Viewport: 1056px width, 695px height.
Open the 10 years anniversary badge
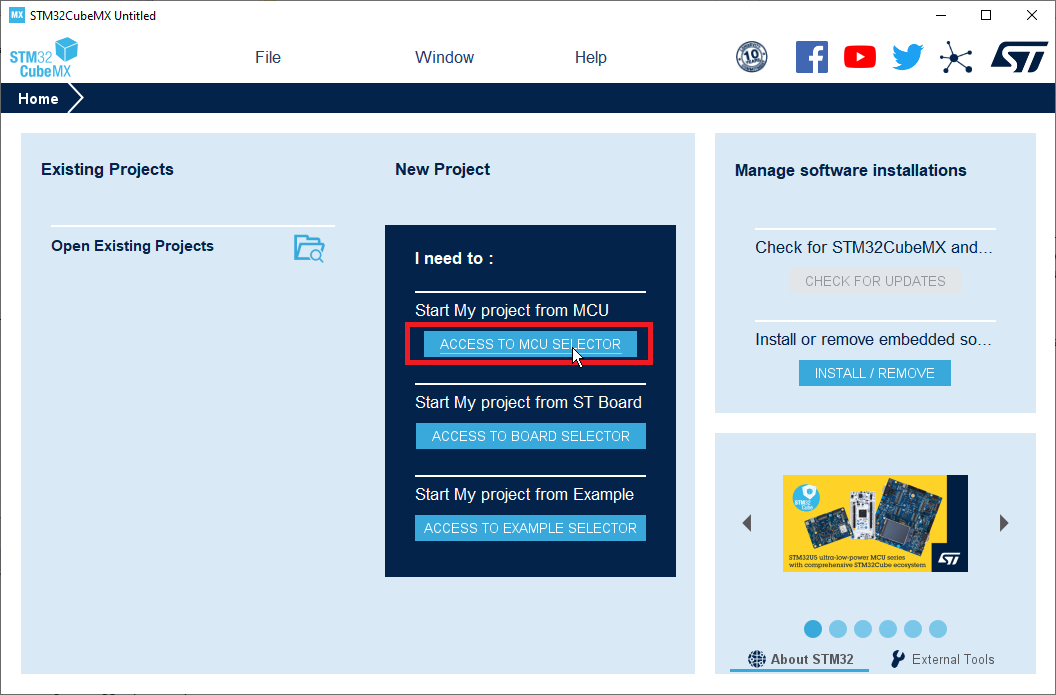(x=752, y=57)
